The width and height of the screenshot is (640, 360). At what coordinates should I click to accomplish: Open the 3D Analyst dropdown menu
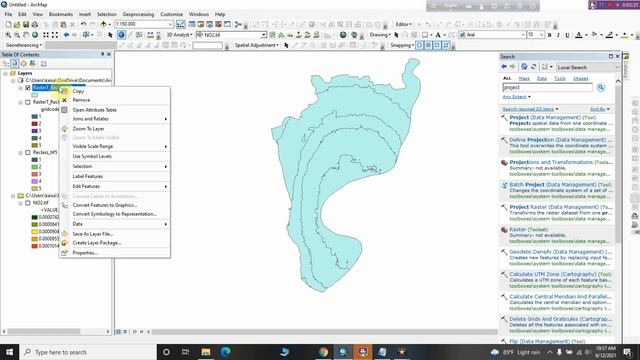[179, 35]
